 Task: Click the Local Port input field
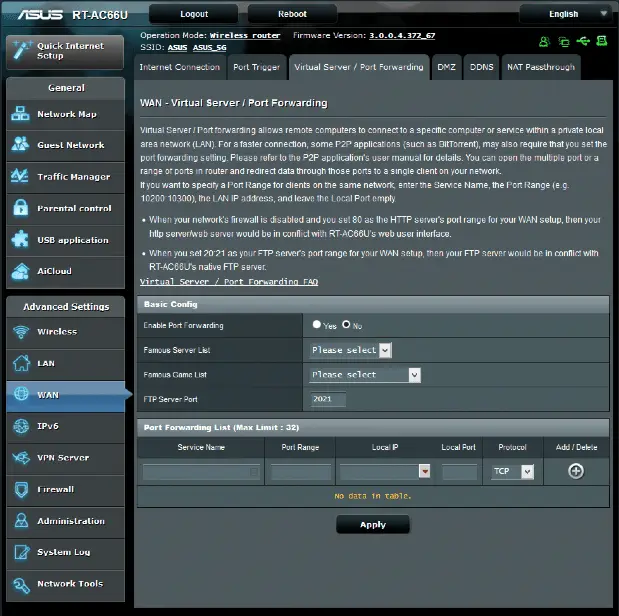(x=460, y=471)
